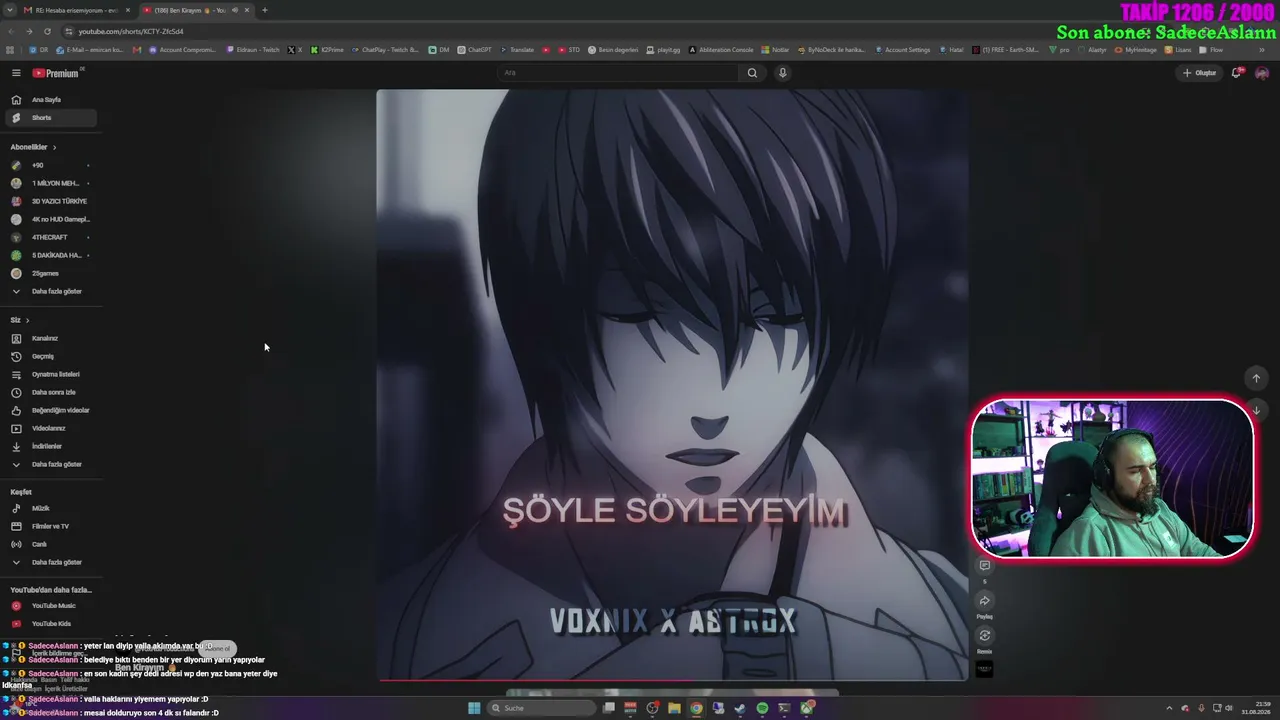Reload the current page
1280x720 pixels.
tap(47, 31)
